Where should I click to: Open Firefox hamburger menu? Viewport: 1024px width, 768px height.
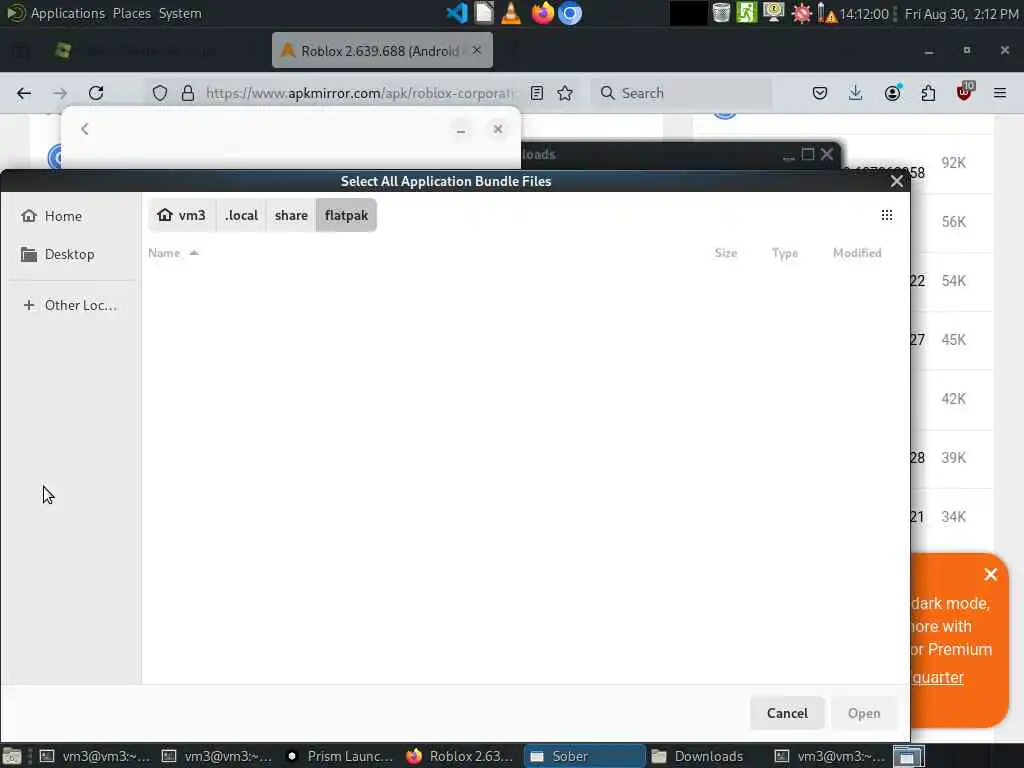coord(1000,93)
